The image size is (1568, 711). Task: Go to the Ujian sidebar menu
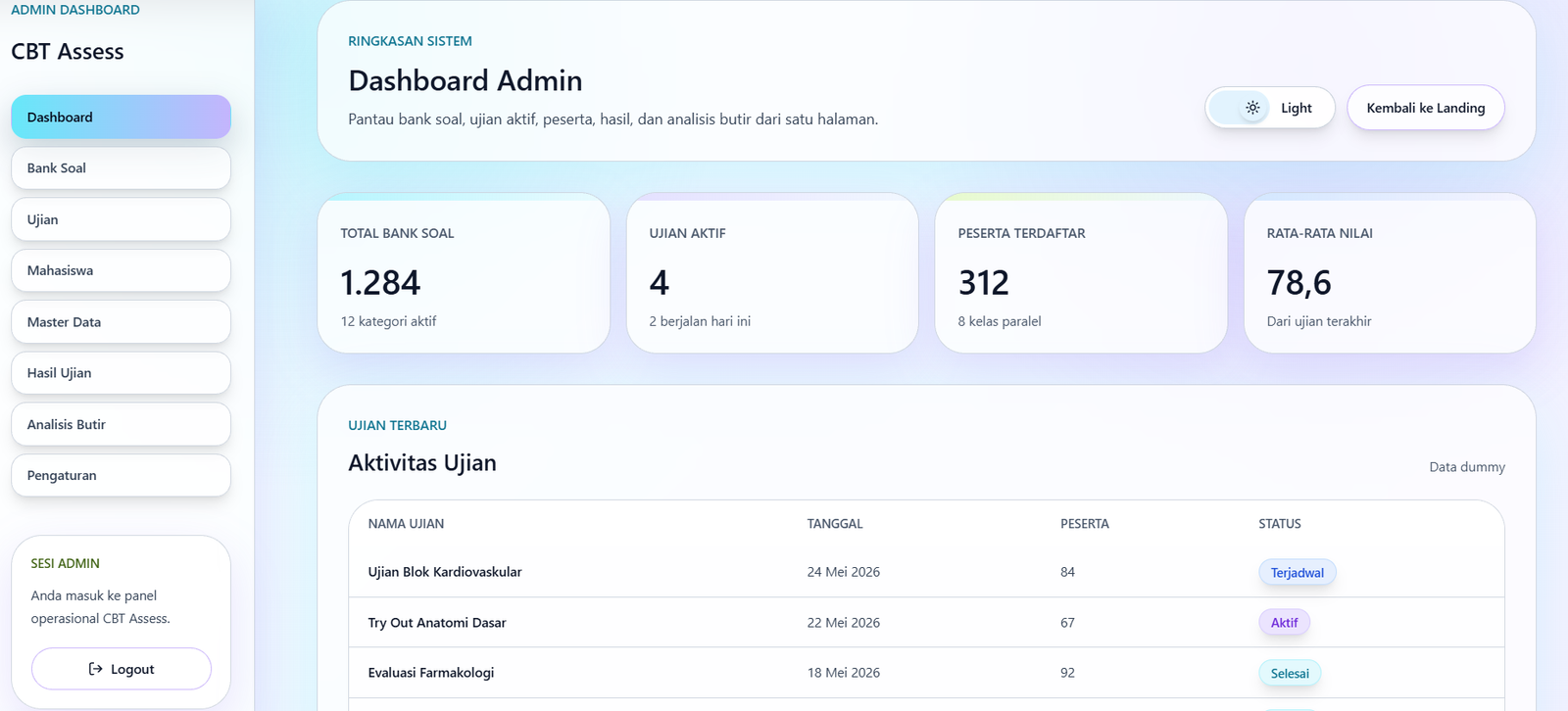121,219
